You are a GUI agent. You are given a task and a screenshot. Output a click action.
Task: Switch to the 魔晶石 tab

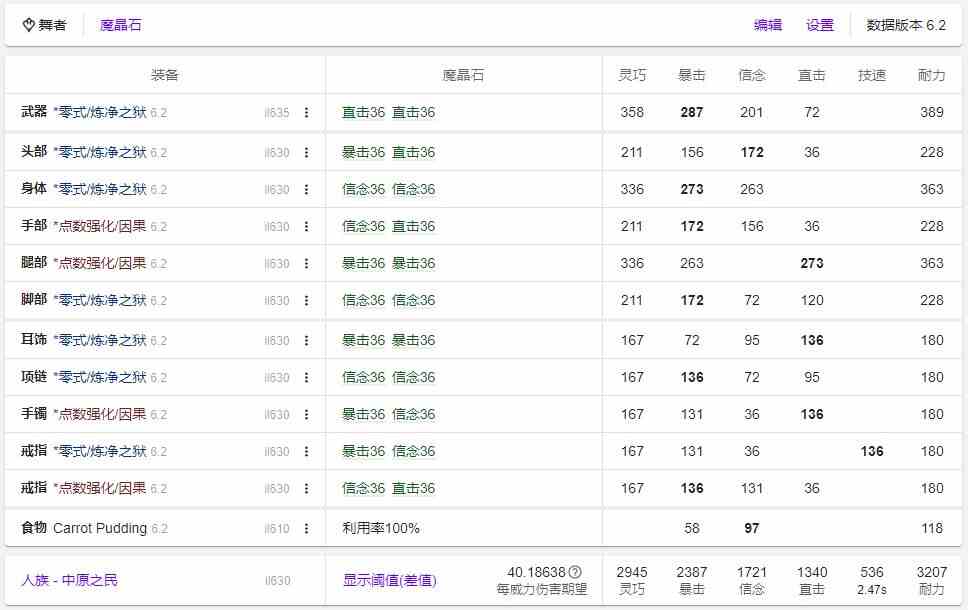120,25
